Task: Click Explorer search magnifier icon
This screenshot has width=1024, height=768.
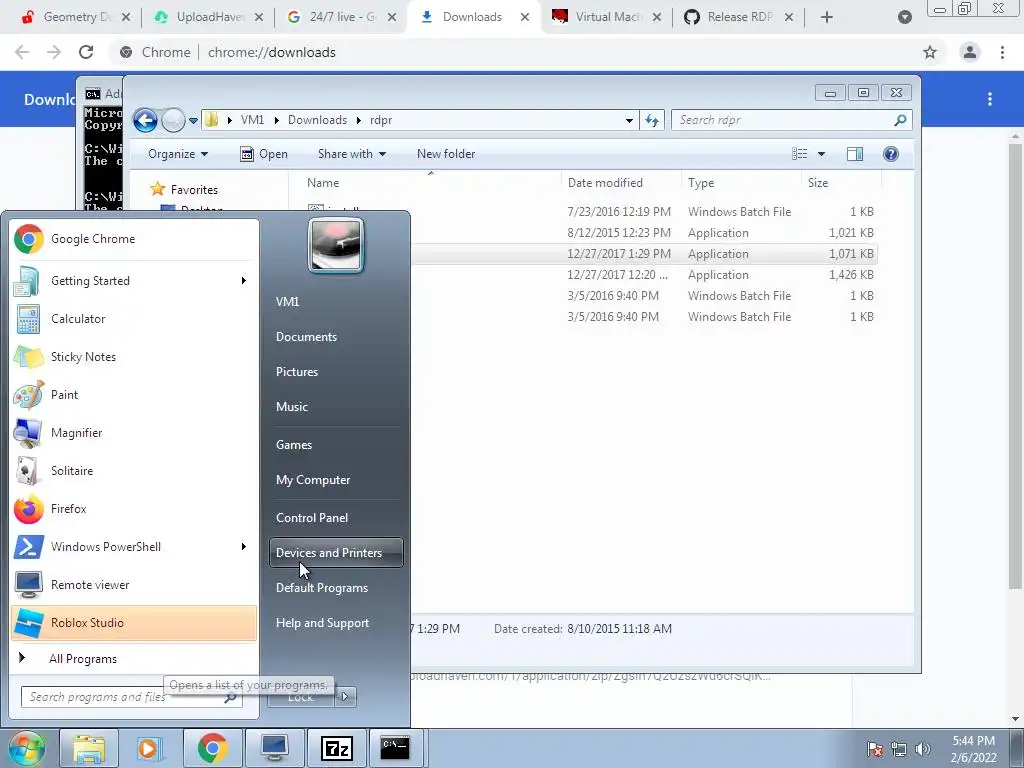Action: [x=900, y=120]
